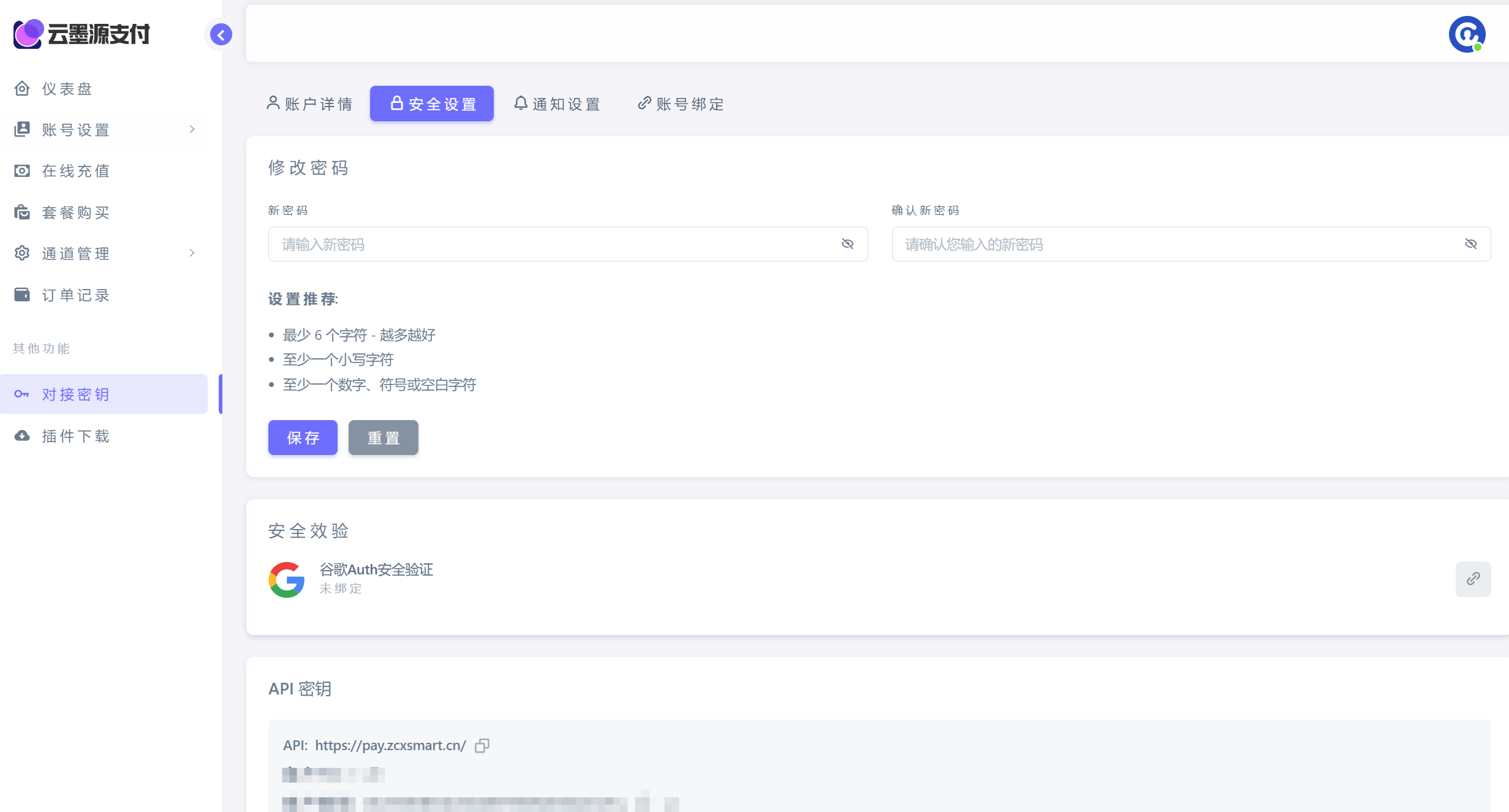Click the 插件下载 cloud download icon
1509x812 pixels.
click(x=22, y=436)
